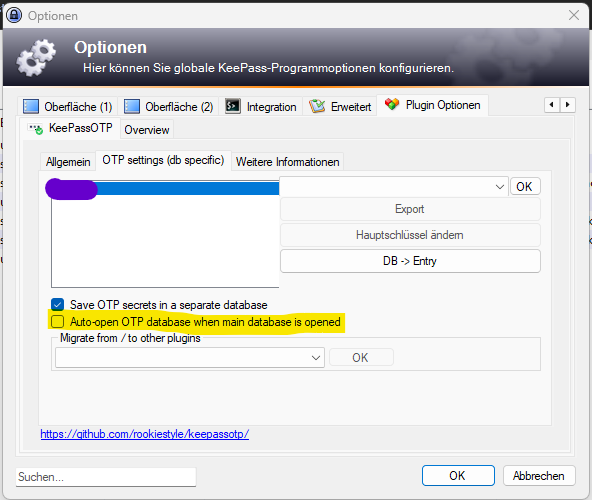Click into the Suchen... search field
Image resolution: width=592 pixels, height=500 pixels.
point(106,477)
